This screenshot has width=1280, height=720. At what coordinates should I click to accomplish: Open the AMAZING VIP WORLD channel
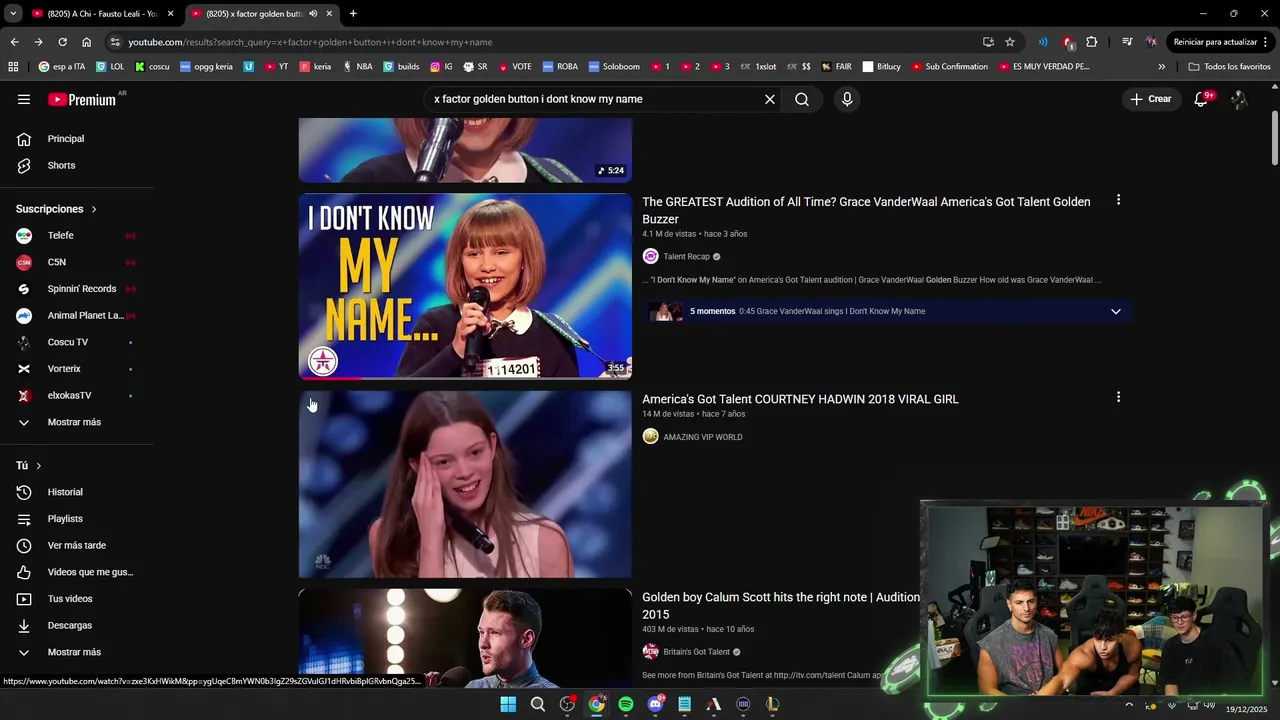click(x=703, y=437)
